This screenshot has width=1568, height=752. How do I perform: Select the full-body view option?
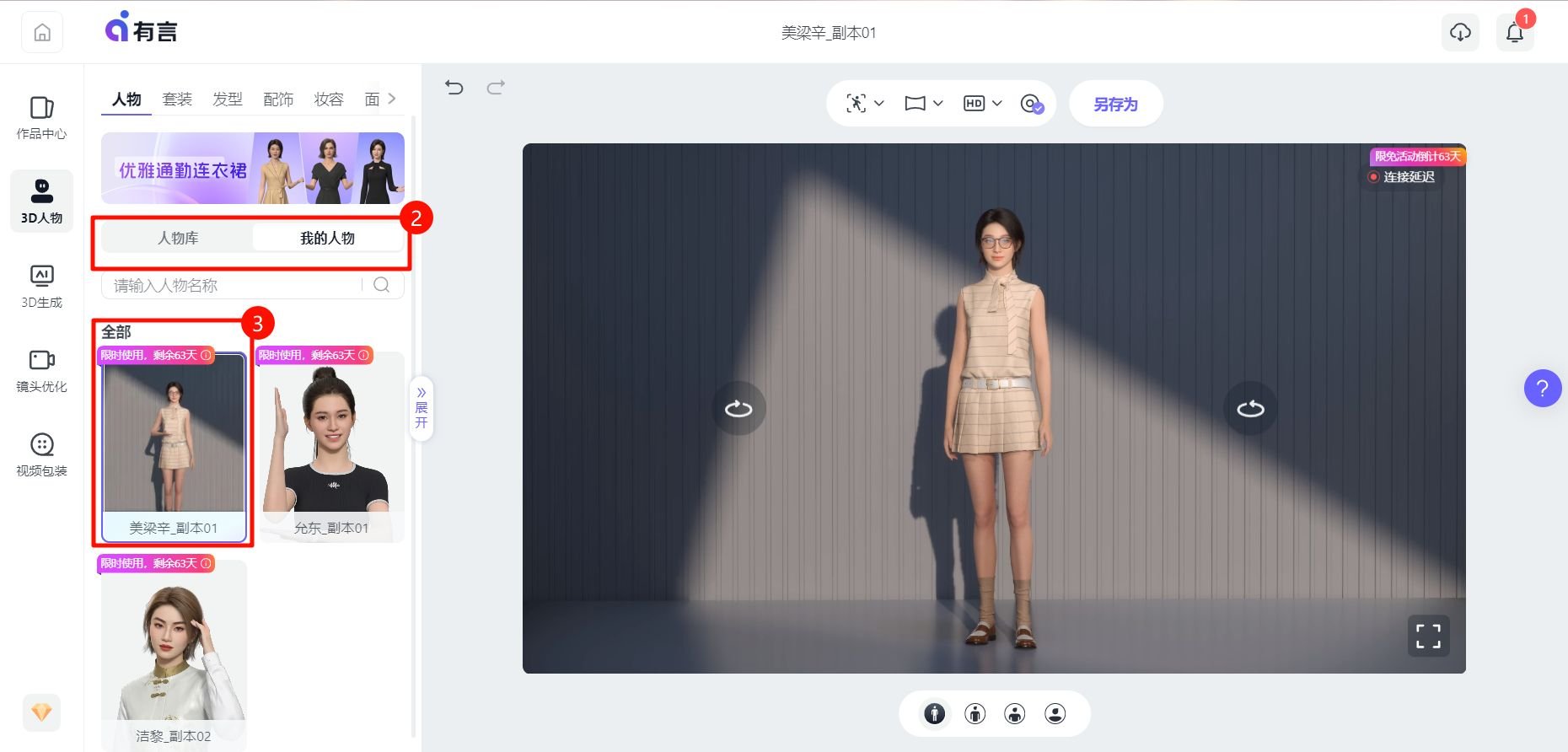click(x=934, y=714)
